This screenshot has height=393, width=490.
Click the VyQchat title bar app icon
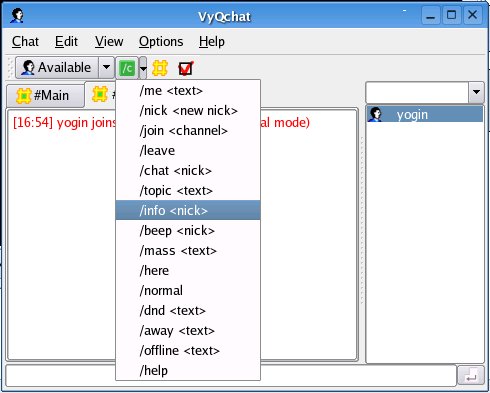coord(17,15)
